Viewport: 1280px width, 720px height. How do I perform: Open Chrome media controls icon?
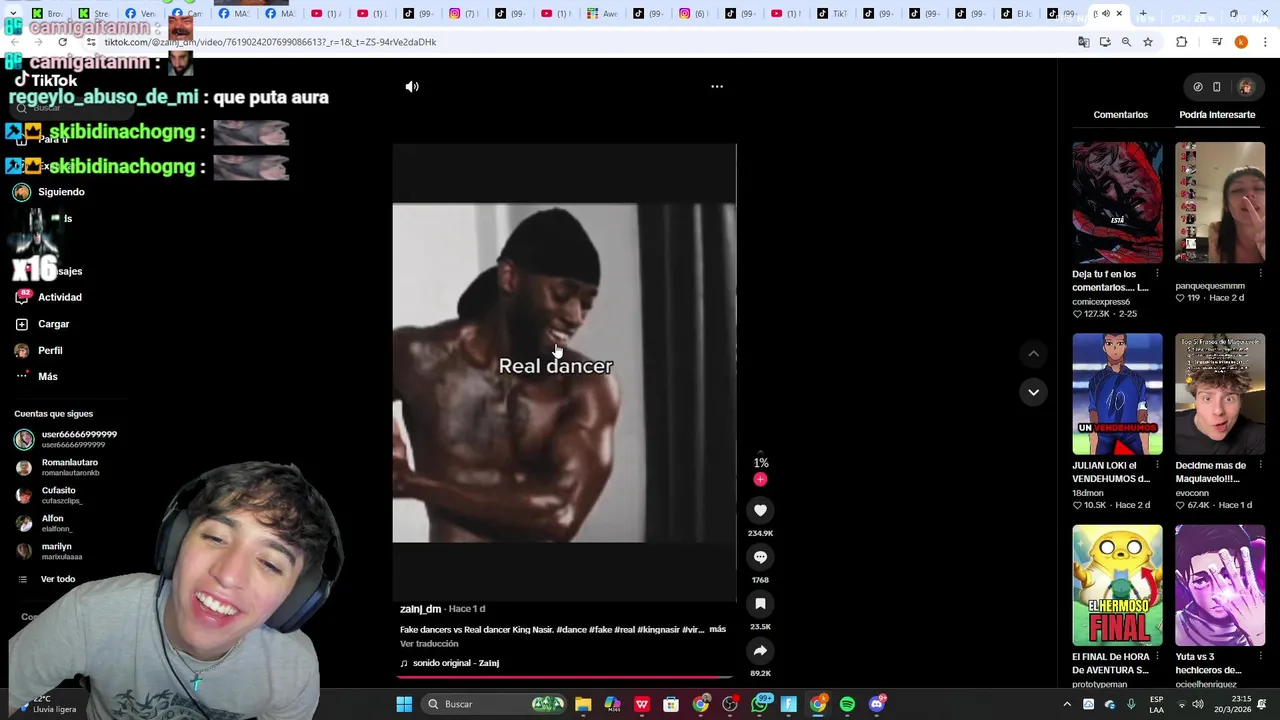click(x=1217, y=42)
